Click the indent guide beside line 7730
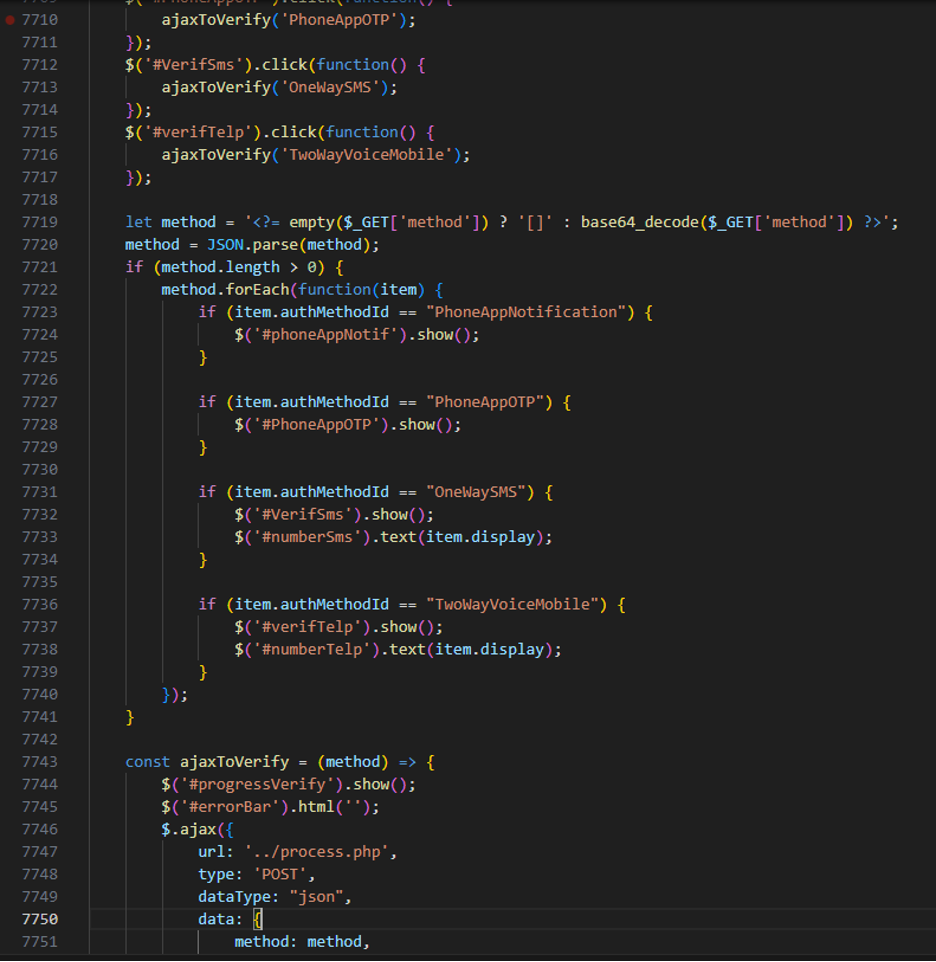The width and height of the screenshot is (936, 962). [162, 469]
